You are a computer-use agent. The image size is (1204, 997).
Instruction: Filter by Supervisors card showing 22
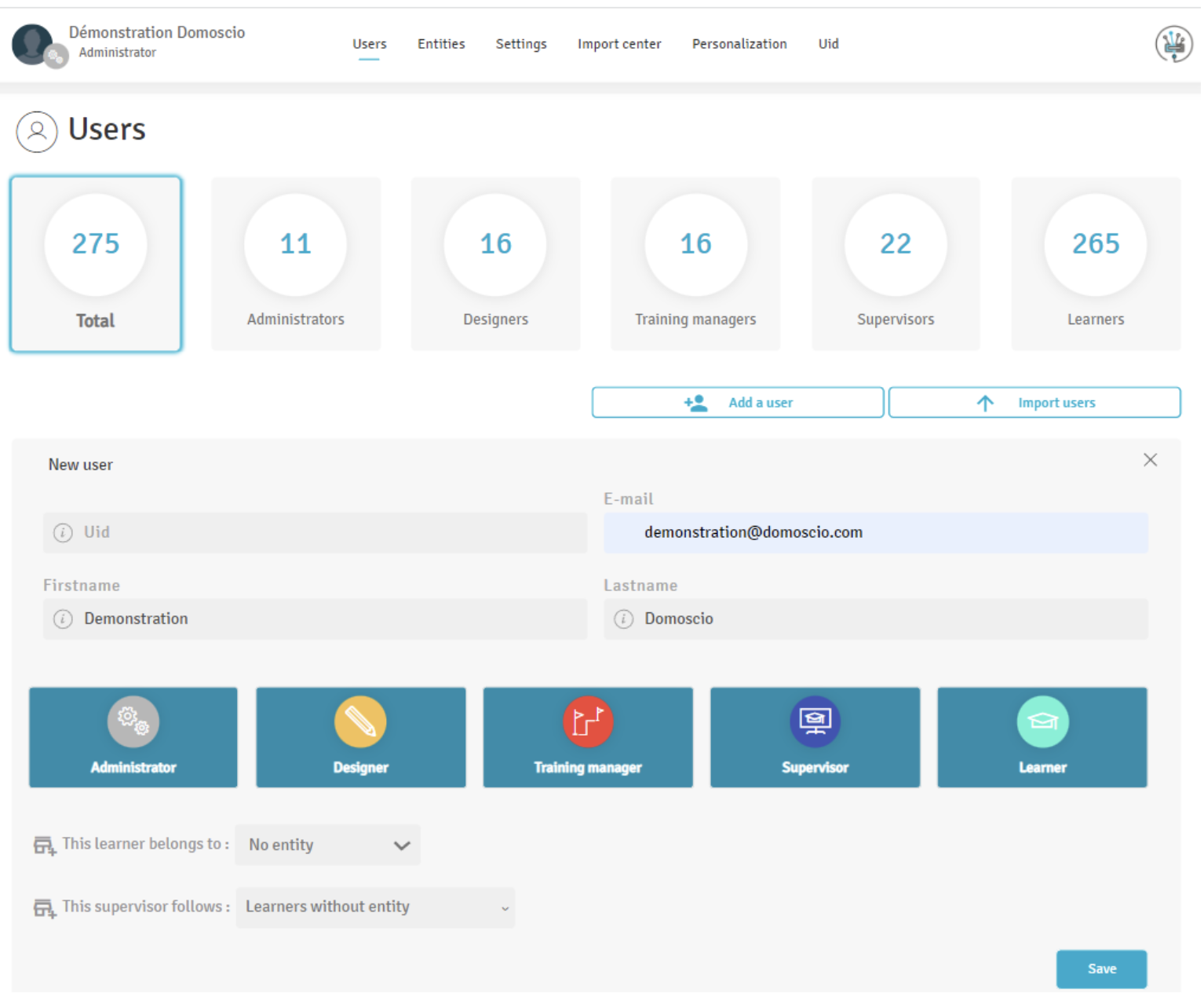click(897, 265)
